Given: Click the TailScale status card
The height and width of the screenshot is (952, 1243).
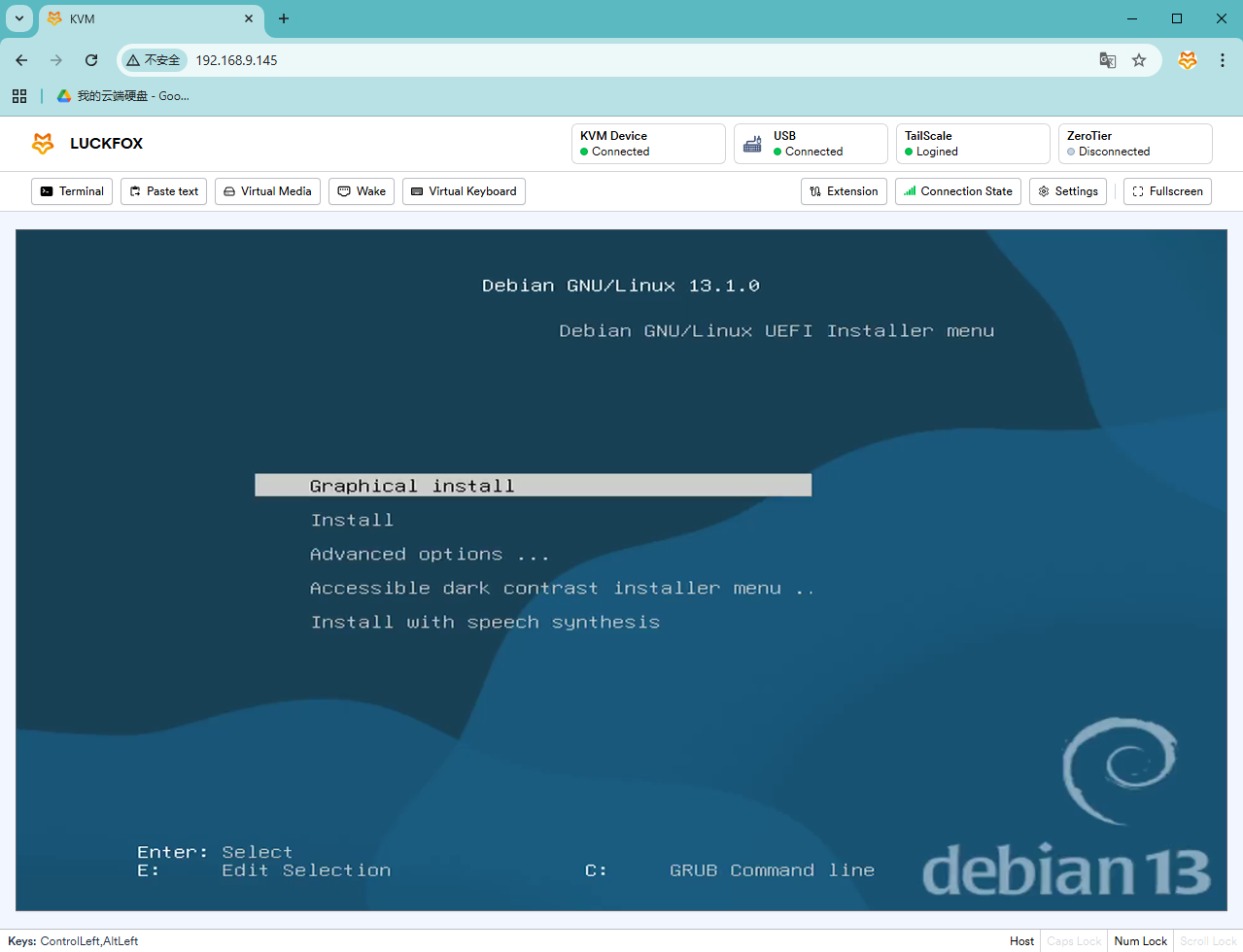Looking at the screenshot, I should 972,144.
